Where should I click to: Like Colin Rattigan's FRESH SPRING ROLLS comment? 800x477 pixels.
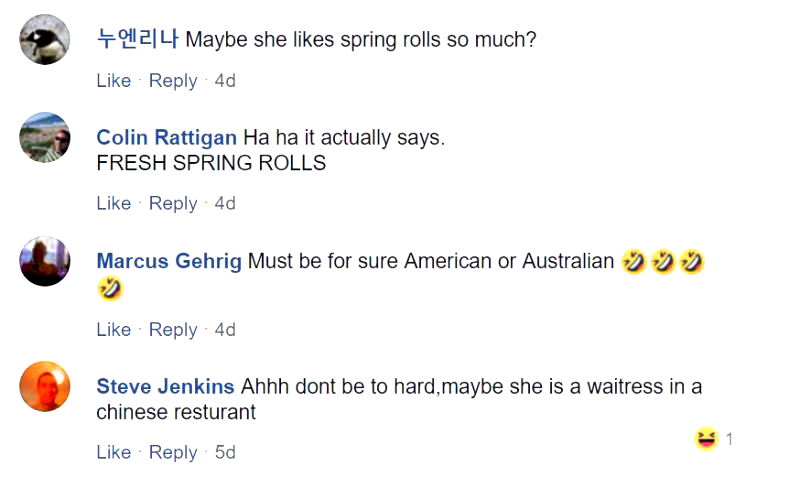[113, 203]
